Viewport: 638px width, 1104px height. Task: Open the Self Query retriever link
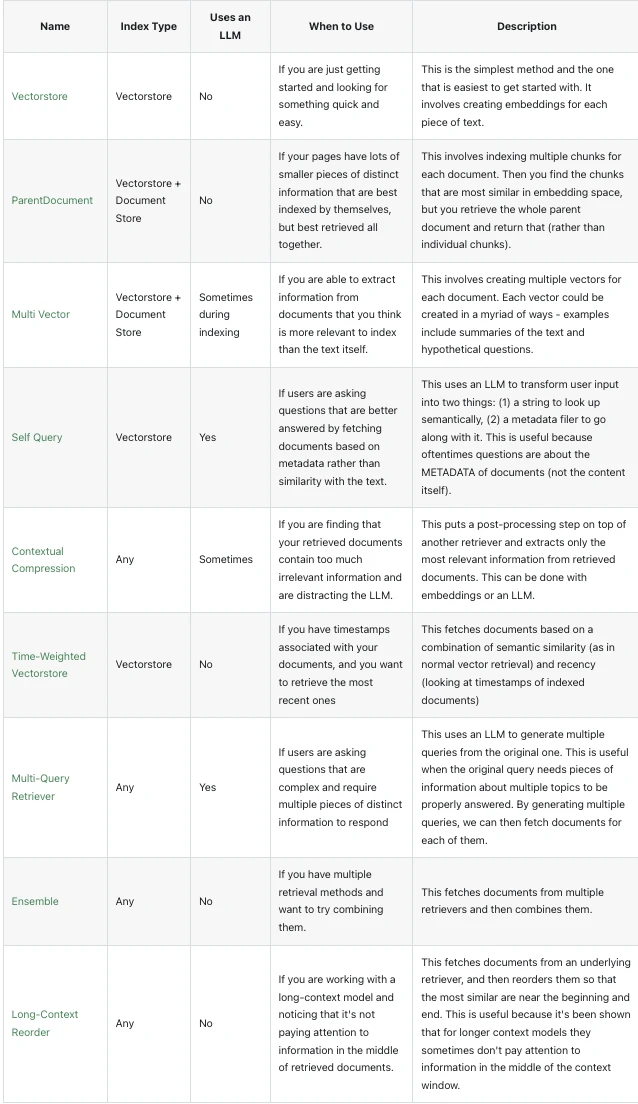coord(37,437)
